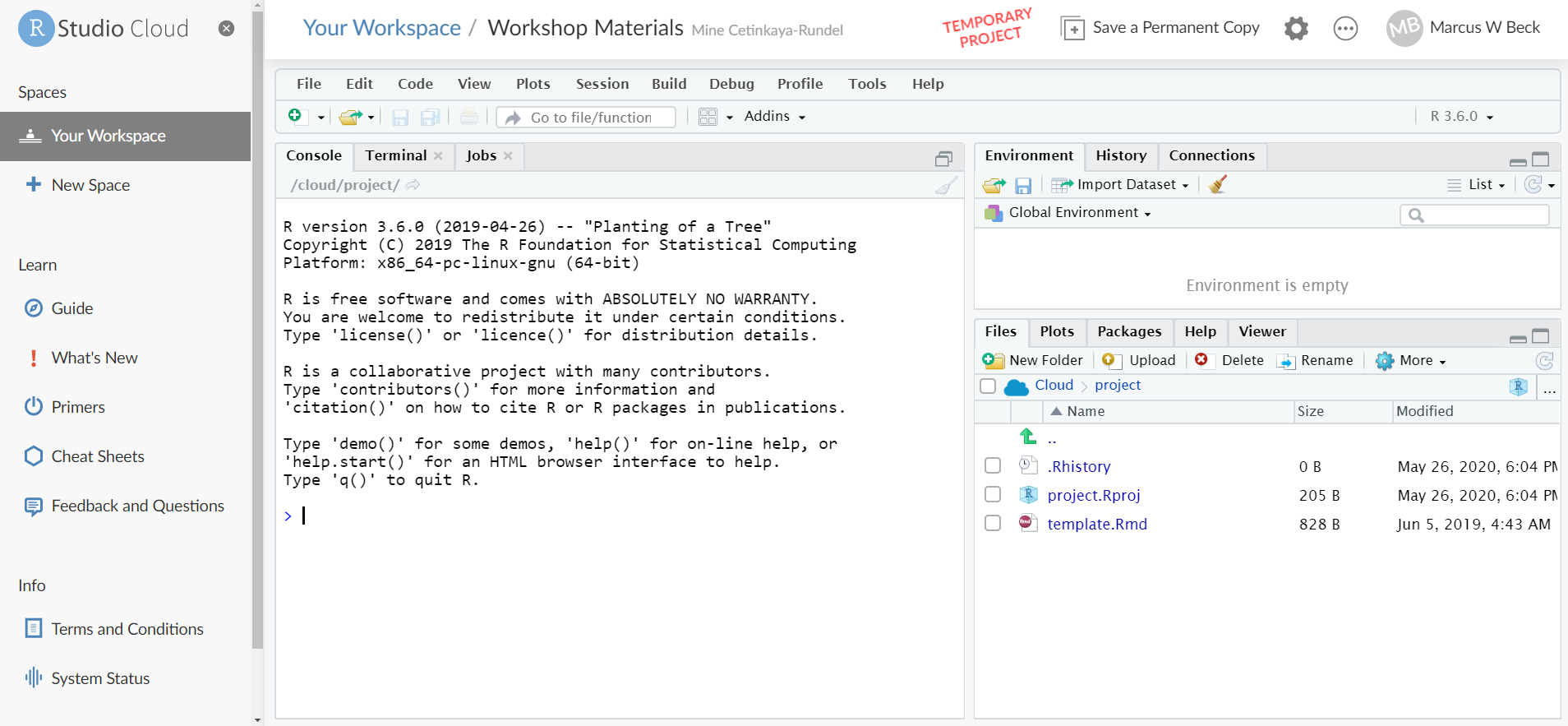Refresh the Environment pane
Screen dimensions: 1568x726
point(1533,184)
